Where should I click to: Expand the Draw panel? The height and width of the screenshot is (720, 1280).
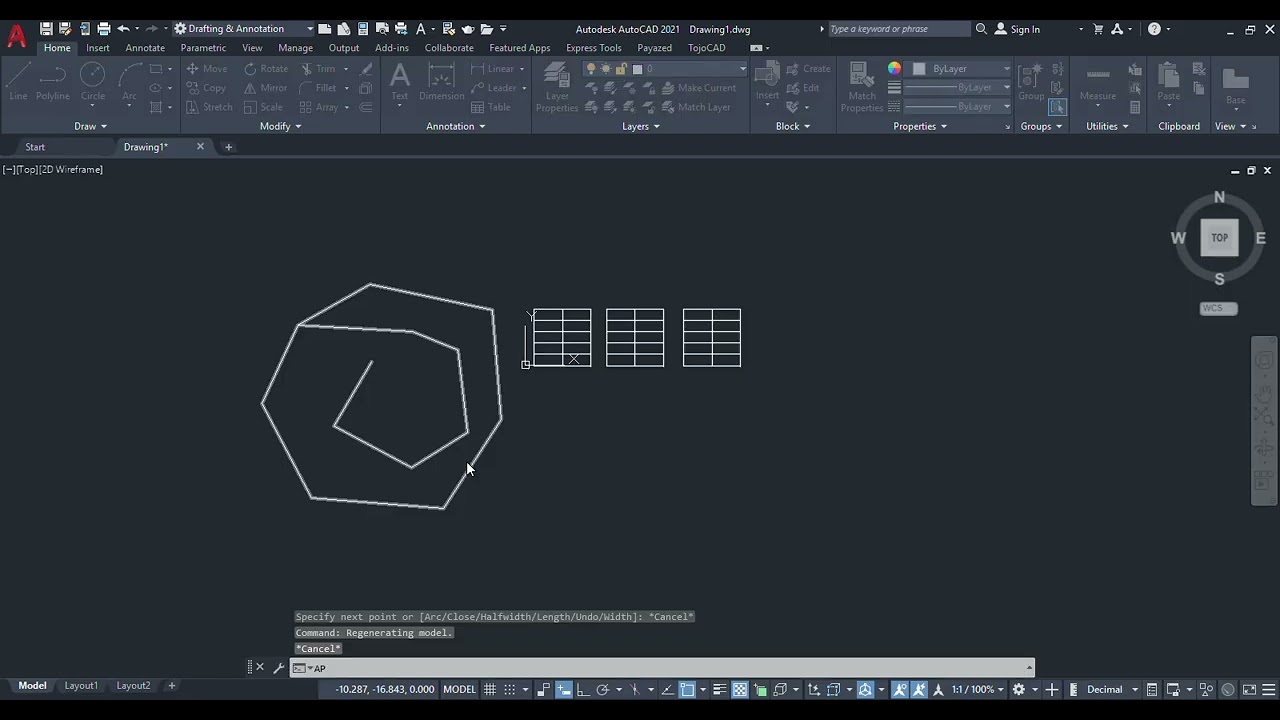pyautogui.click(x=90, y=126)
